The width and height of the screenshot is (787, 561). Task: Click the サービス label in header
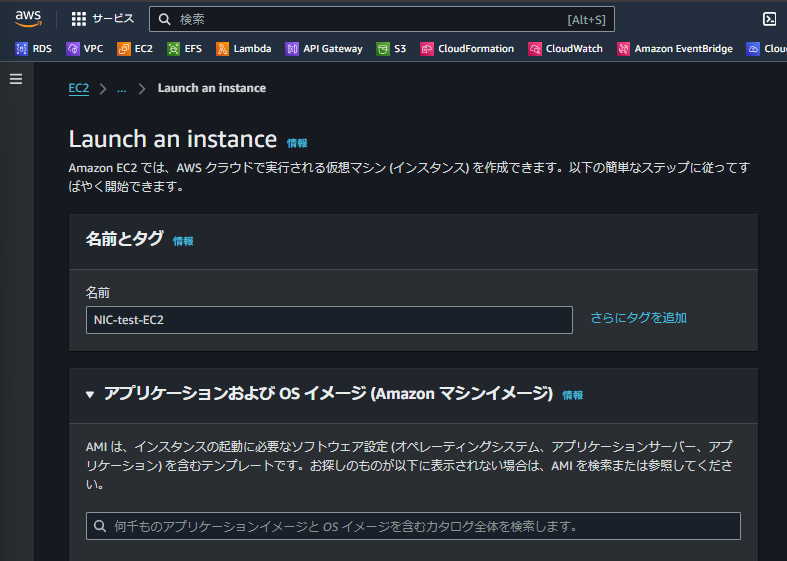[x=113, y=19]
